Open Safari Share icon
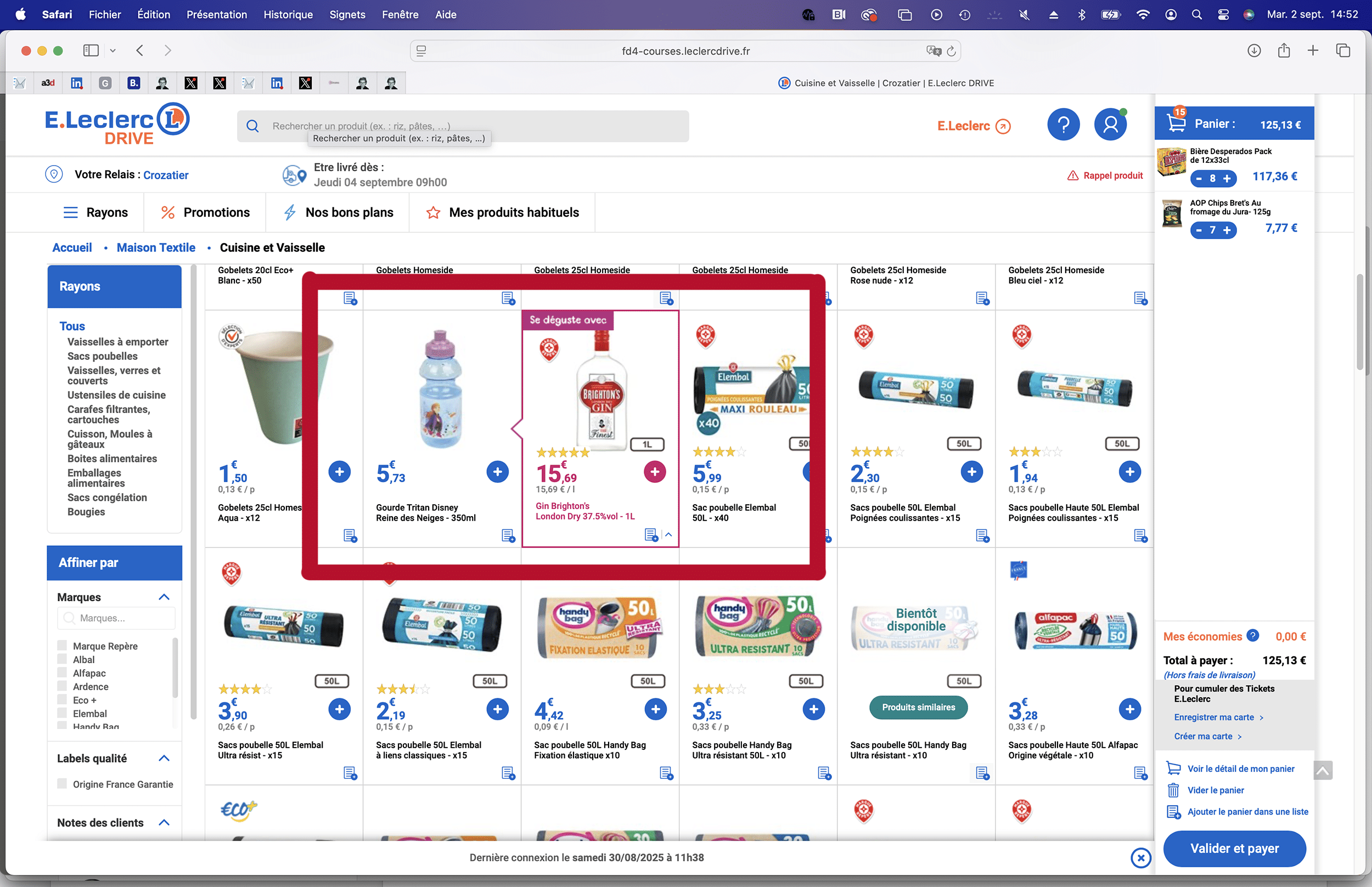Image resolution: width=1372 pixels, height=887 pixels. coord(1283,50)
